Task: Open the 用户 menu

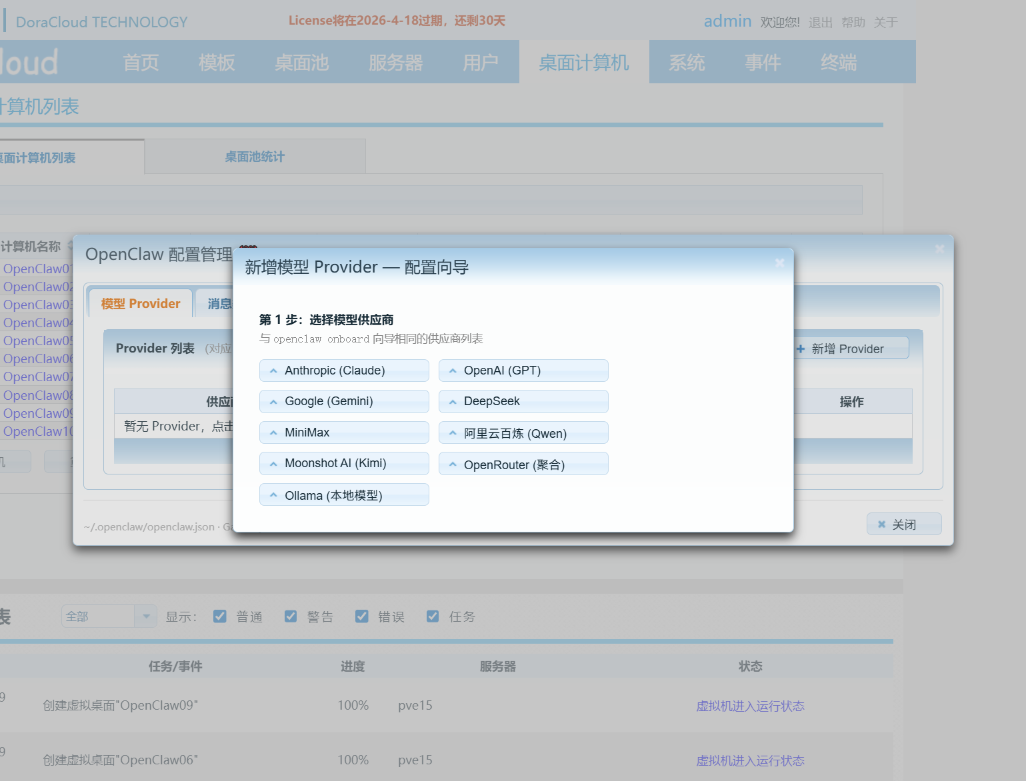Action: click(x=480, y=62)
